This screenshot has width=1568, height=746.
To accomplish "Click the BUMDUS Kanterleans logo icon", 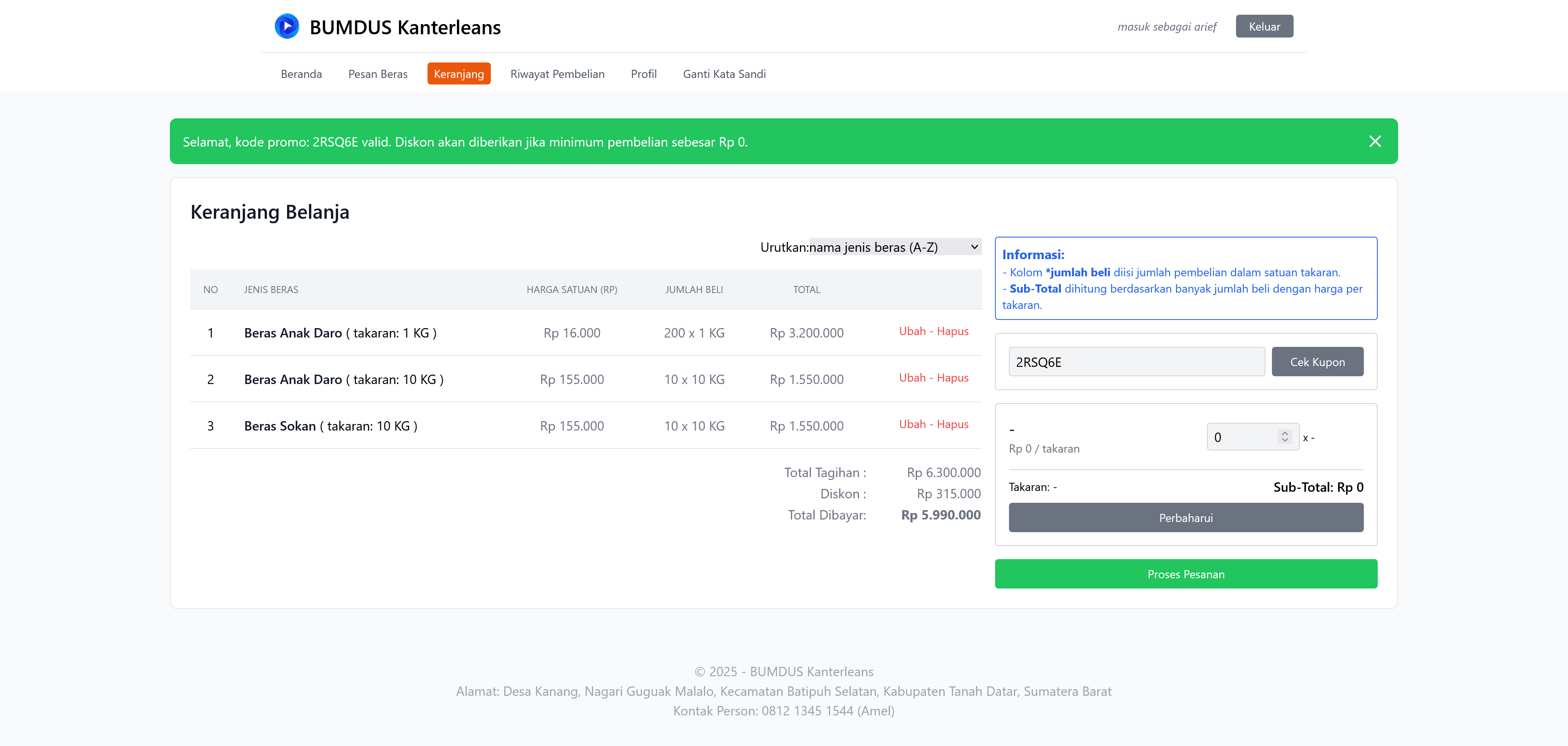I will click(287, 26).
